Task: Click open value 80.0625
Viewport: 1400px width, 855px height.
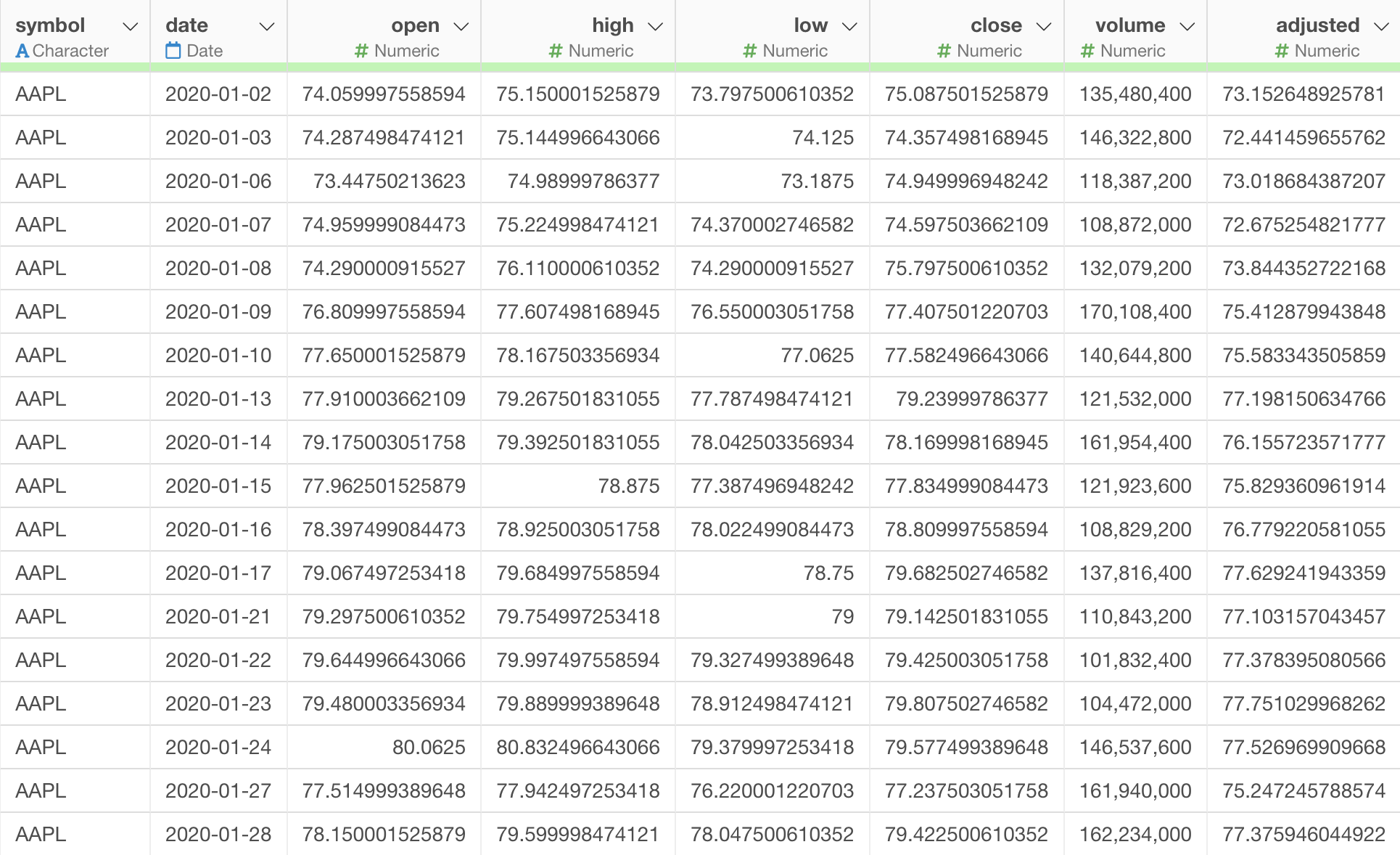Action: (429, 748)
